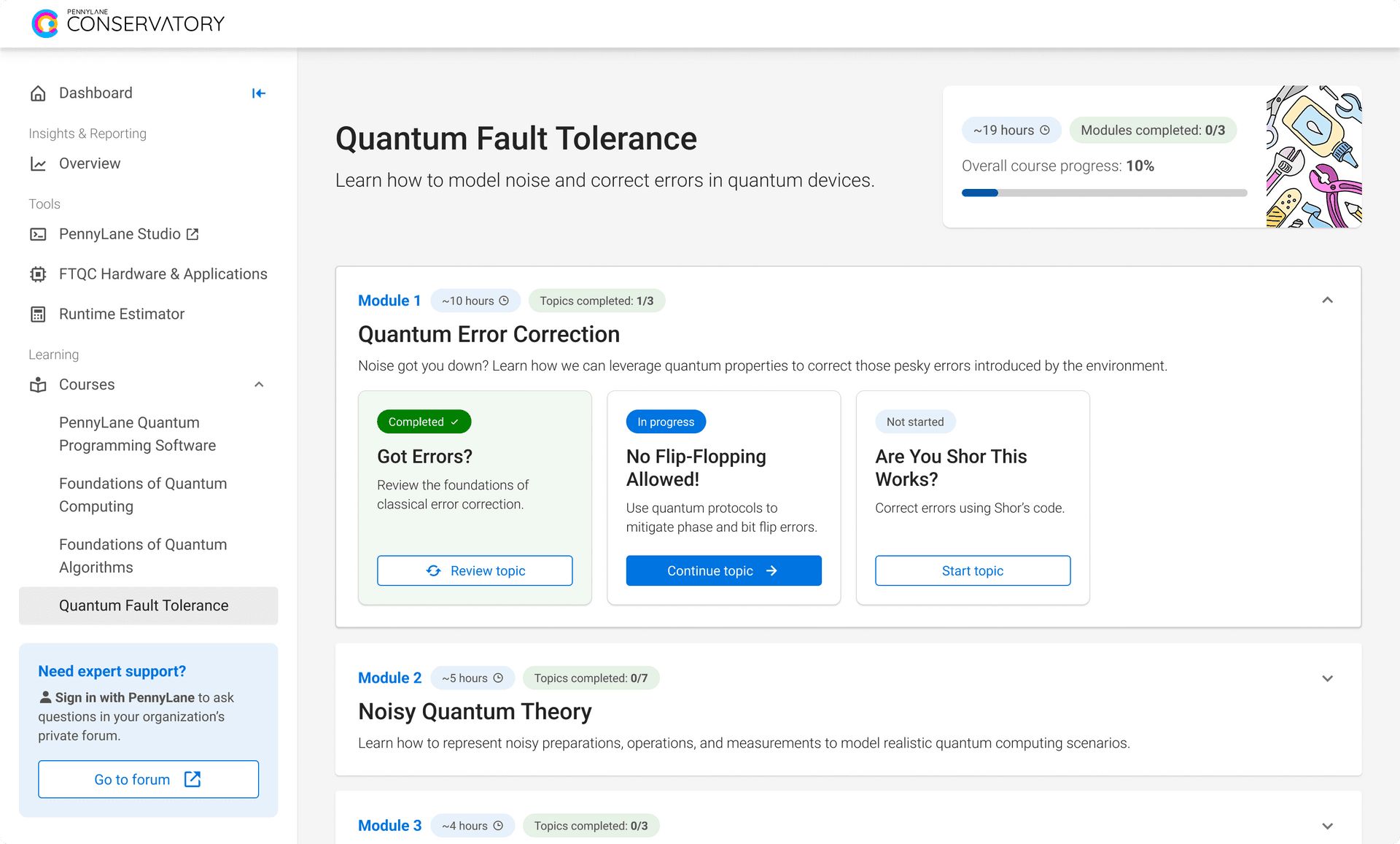Collapse the Courses list in sidebar
This screenshot has height=844, width=1400.
(259, 384)
